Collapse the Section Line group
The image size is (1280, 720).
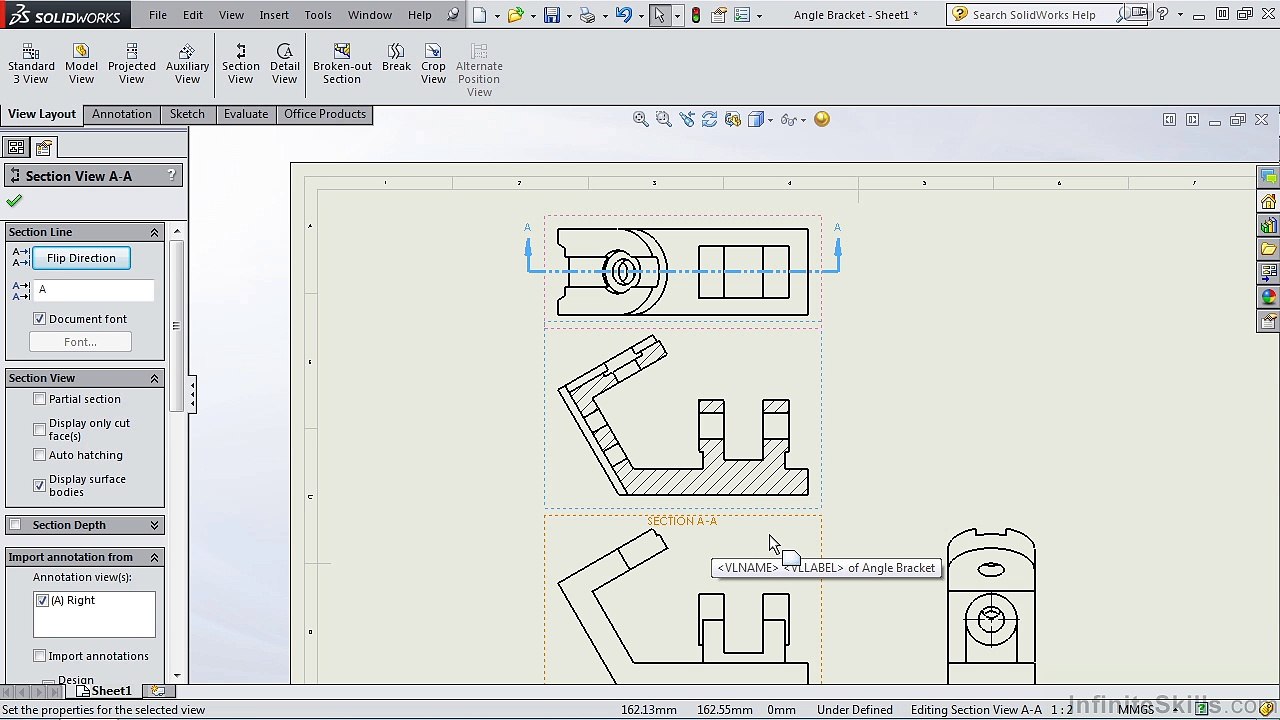(154, 232)
